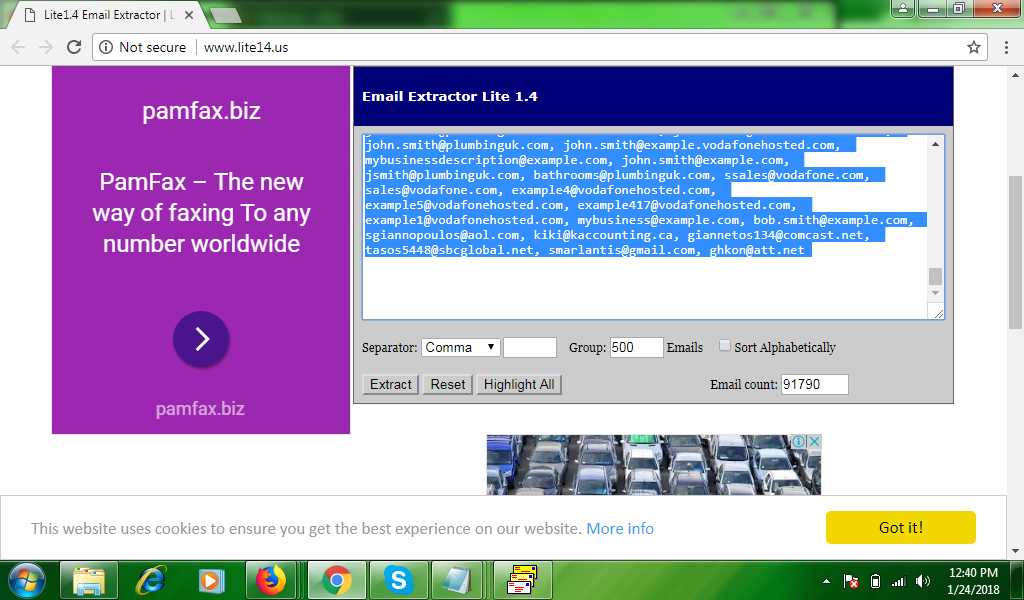Show hidden system tray icons
The image size is (1024, 600).
826,581
